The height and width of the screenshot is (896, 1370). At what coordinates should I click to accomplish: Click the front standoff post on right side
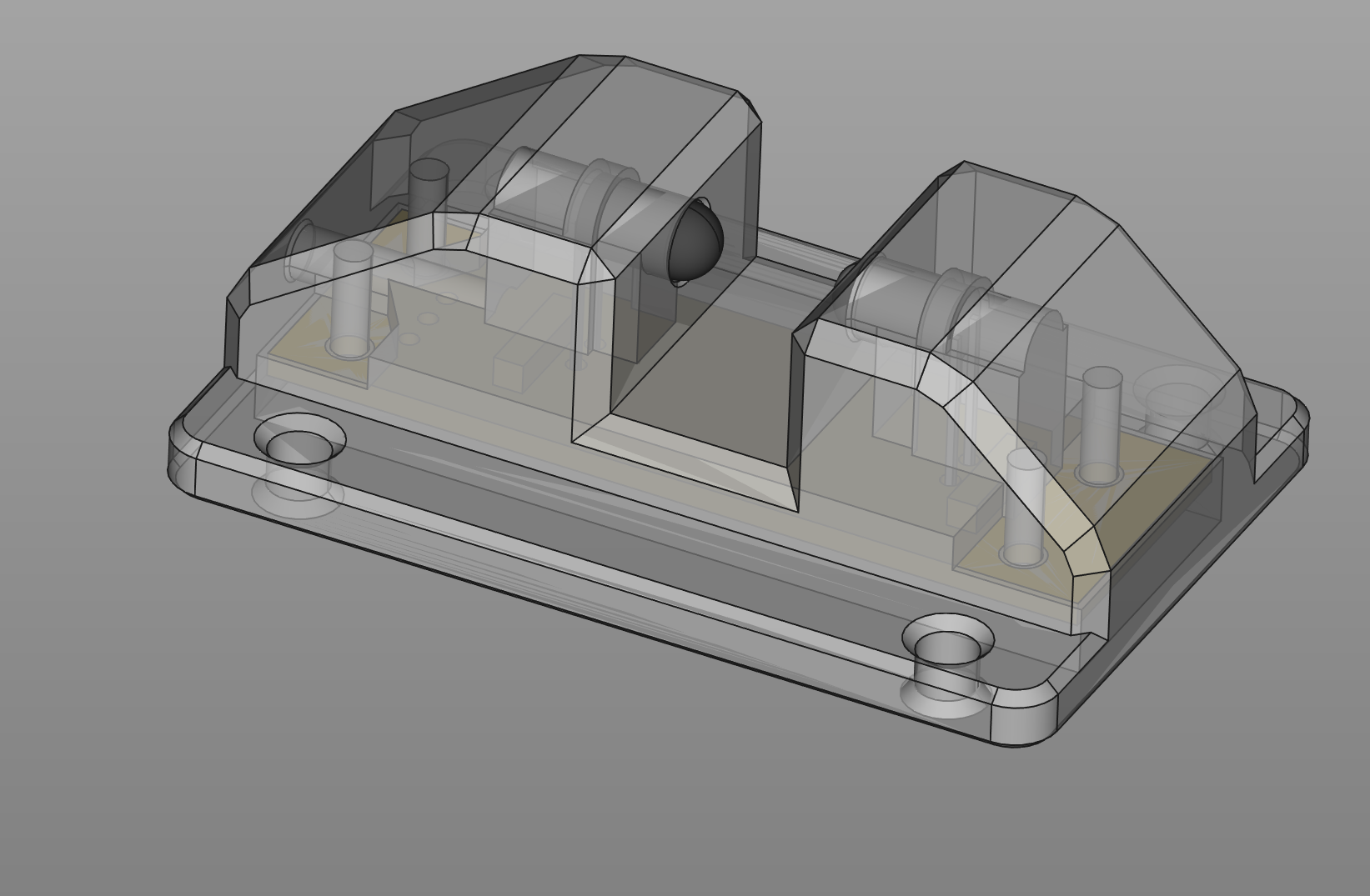point(1024,507)
